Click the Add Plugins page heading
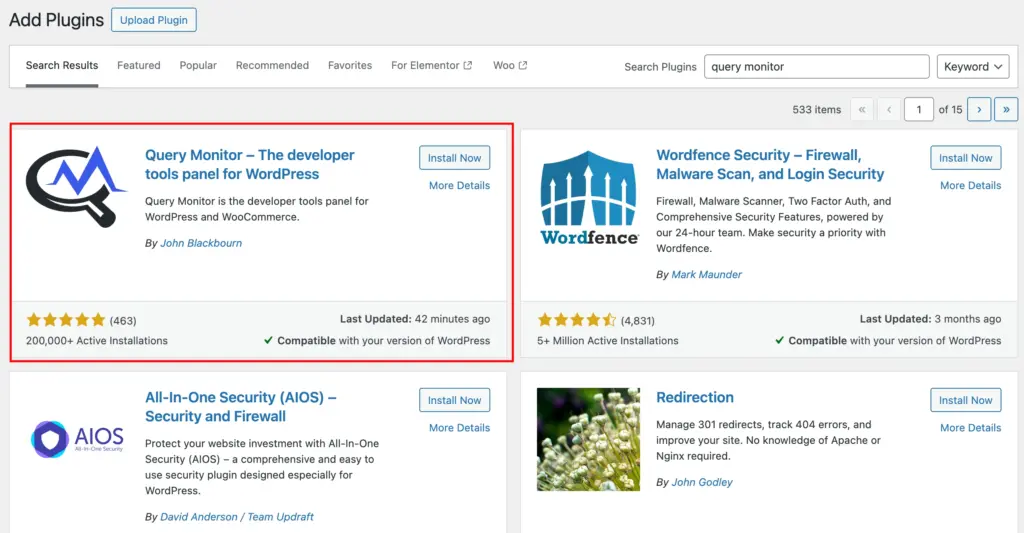 click(56, 20)
